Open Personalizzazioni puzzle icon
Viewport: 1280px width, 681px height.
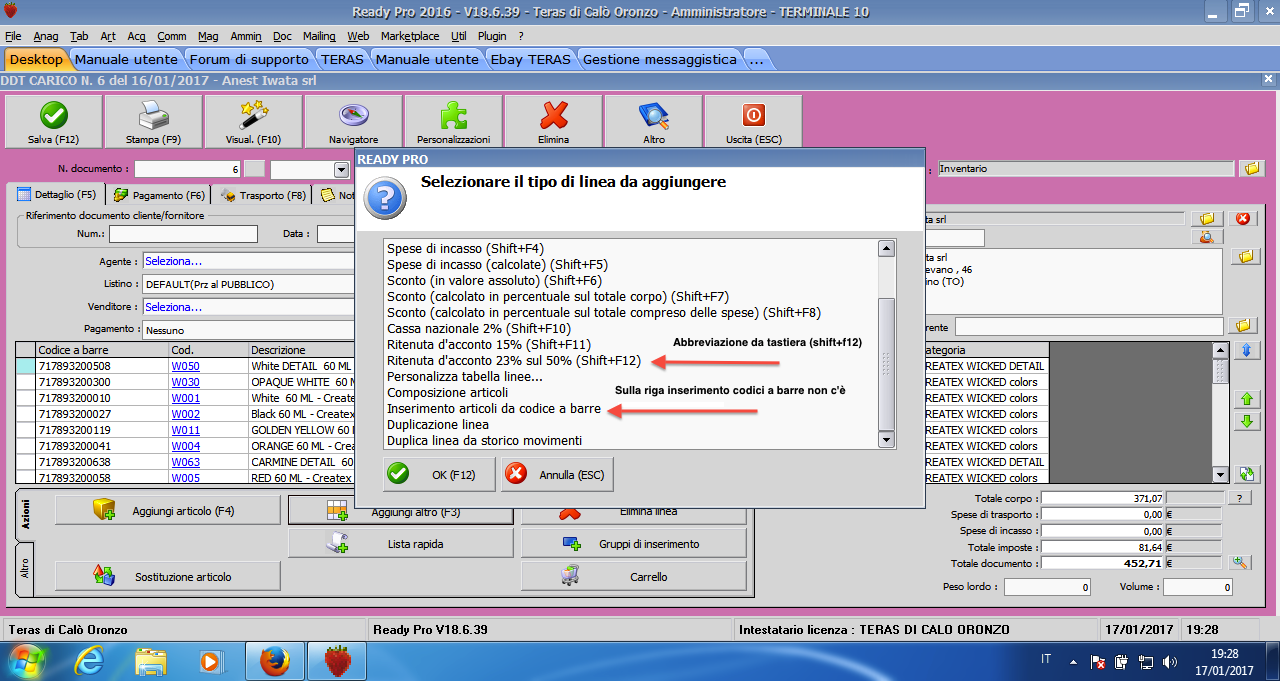(x=453, y=121)
